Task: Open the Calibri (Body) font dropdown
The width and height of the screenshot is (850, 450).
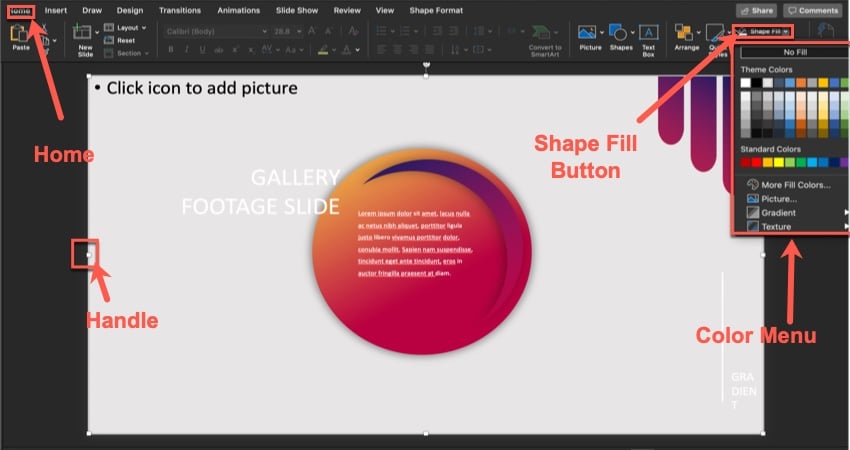Action: coord(208,31)
